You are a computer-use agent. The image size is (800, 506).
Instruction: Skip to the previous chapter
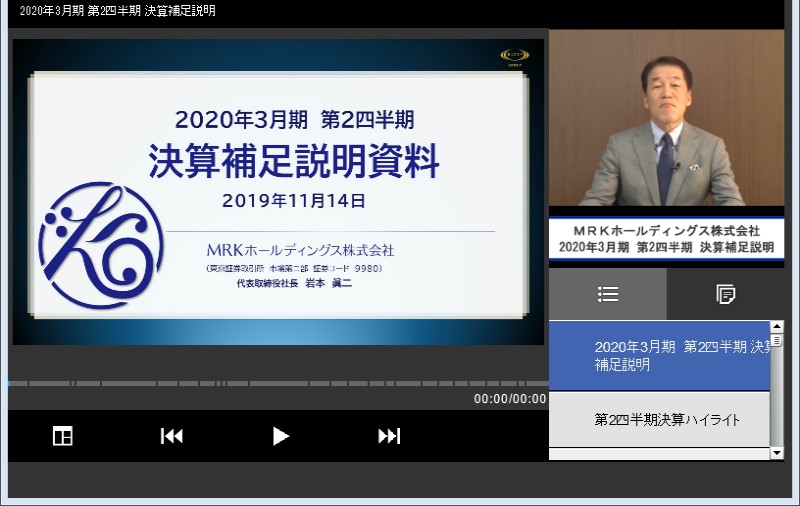tap(172, 436)
